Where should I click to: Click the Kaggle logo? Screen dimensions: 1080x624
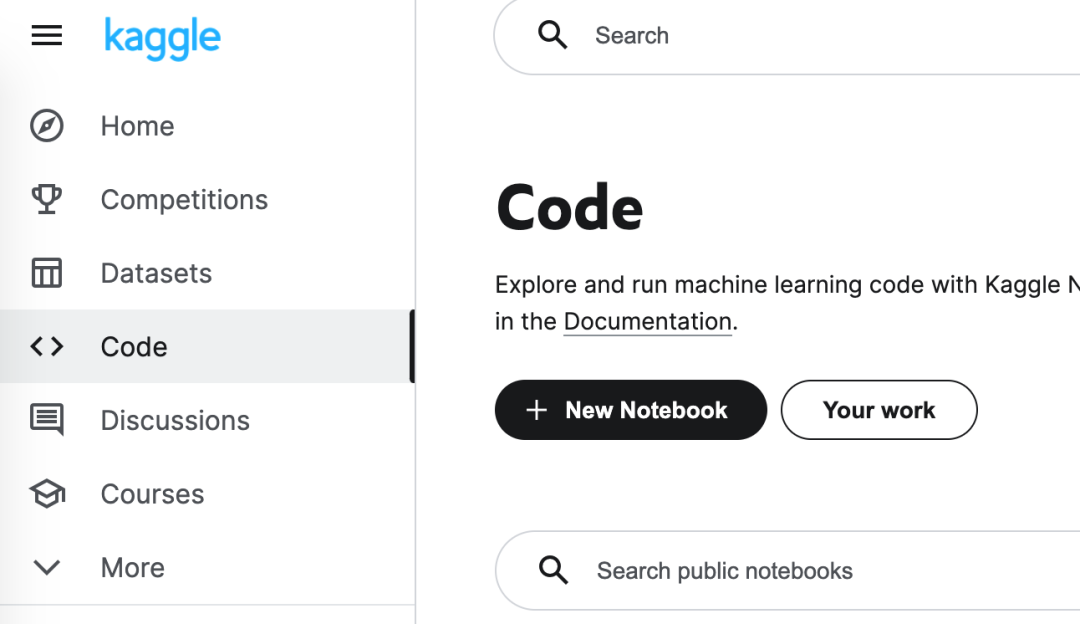[162, 38]
